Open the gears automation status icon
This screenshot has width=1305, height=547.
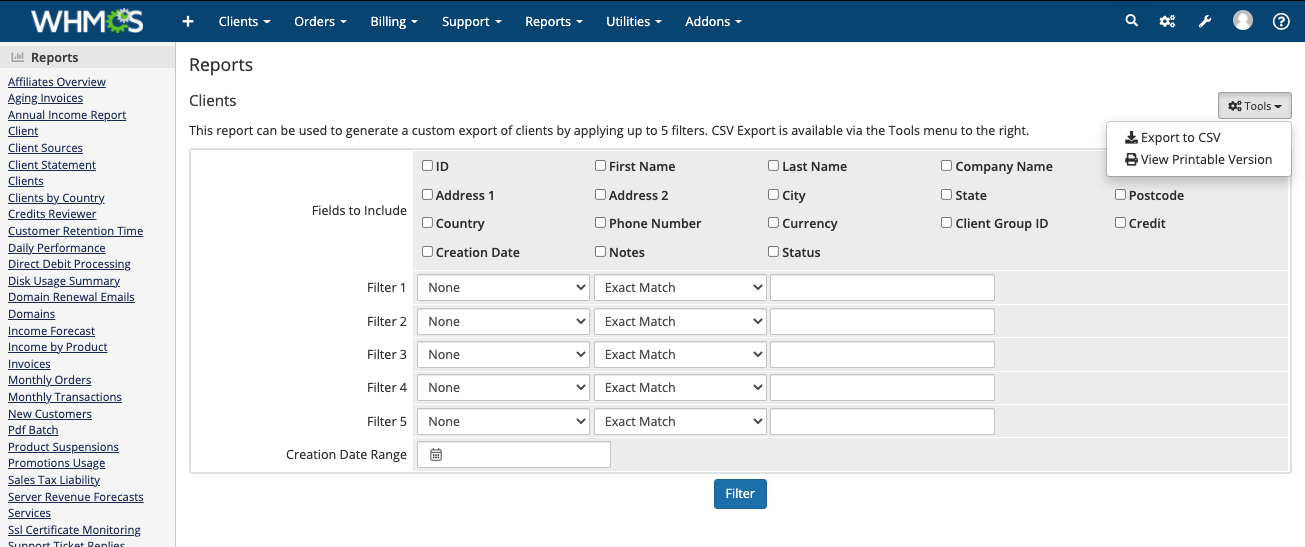click(1167, 21)
